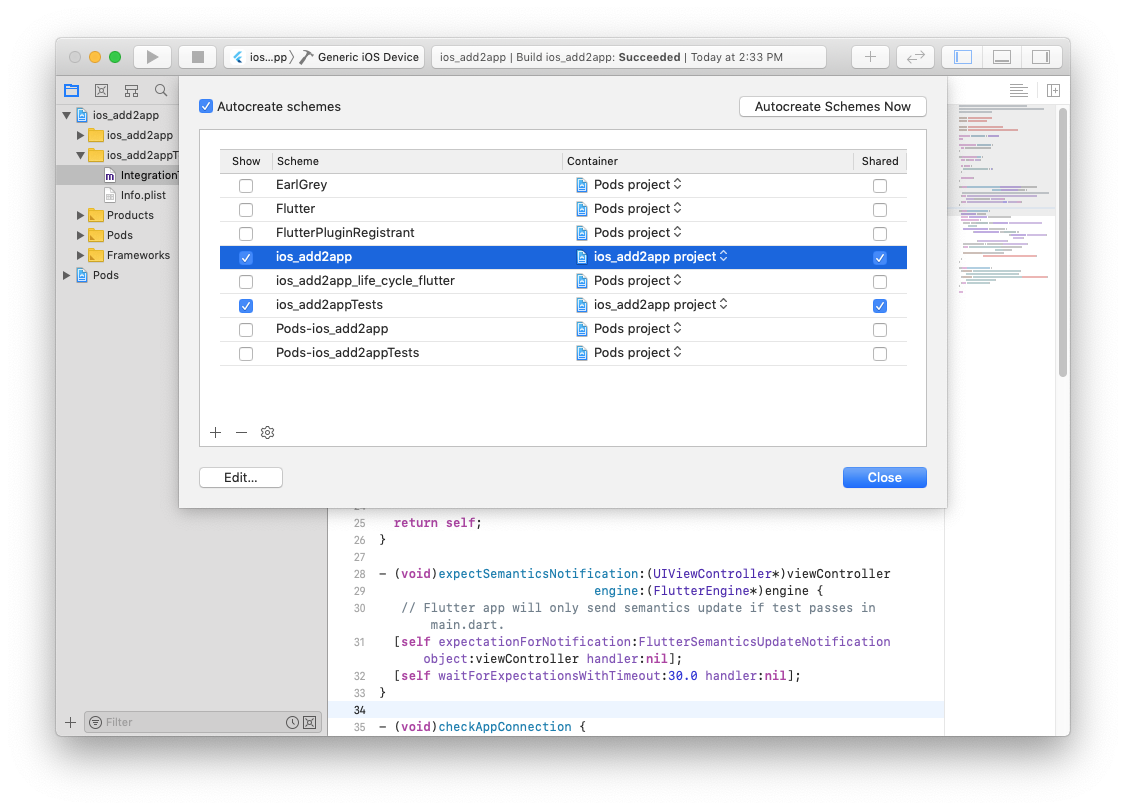This screenshot has width=1126, height=810.
Task: Uncheck Show for ios_add2app scheme
Action: point(246,257)
